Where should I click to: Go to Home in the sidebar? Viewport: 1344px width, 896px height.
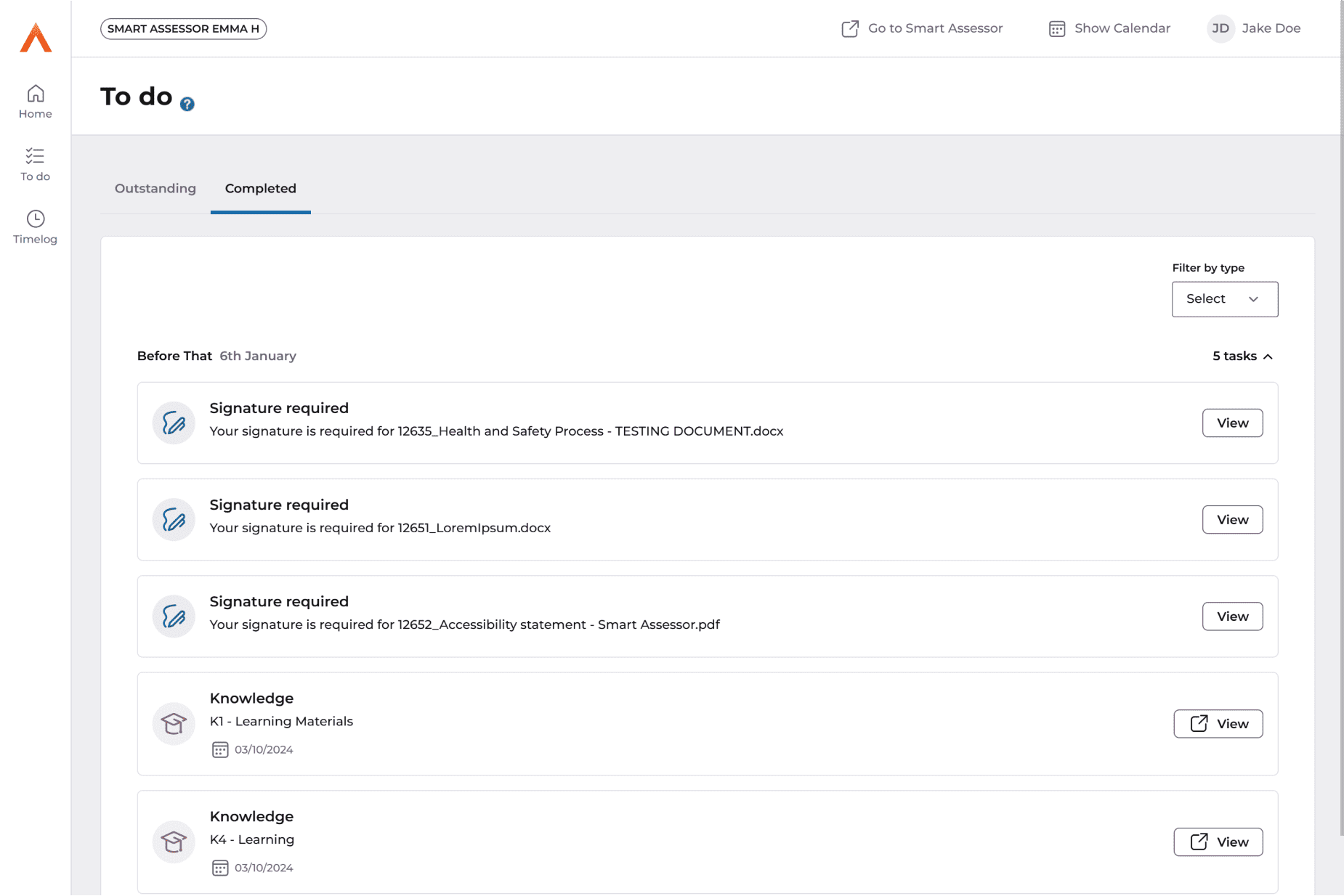[x=35, y=102]
